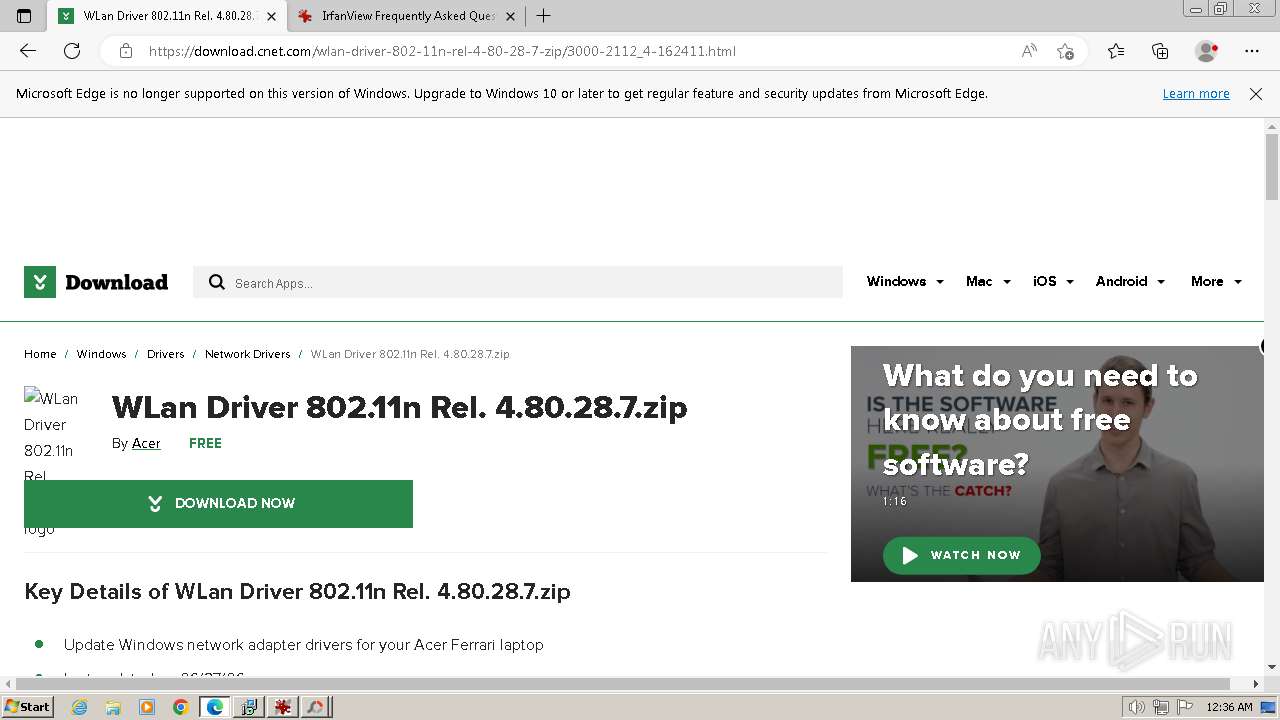This screenshot has width=1280, height=720.
Task: Reload the page with the refresh icon
Action: [x=72, y=51]
